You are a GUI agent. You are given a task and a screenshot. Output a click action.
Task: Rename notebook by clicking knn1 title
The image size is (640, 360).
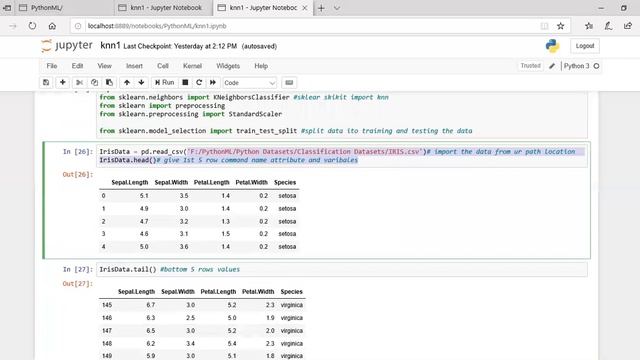tap(110, 45)
